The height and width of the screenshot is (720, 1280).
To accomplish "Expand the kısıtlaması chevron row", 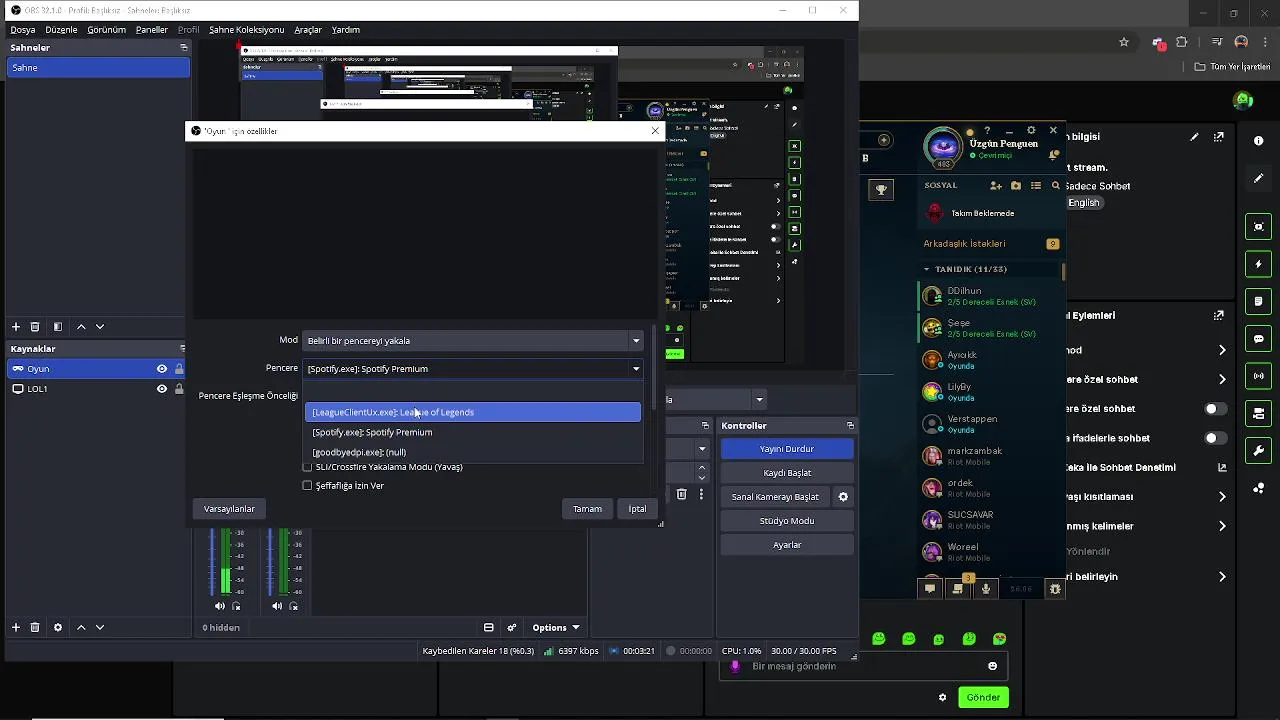I will 1222,497.
